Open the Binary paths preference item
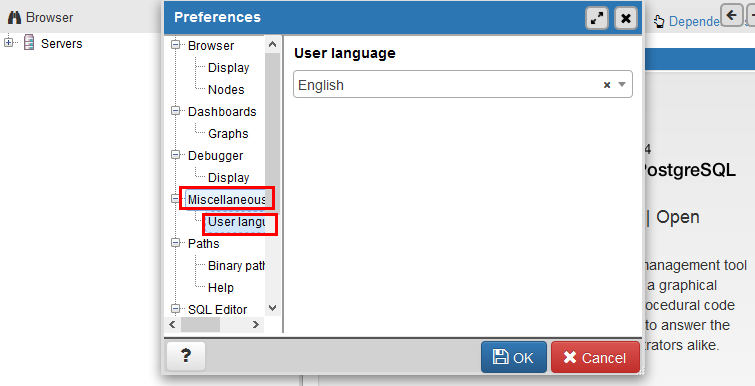This screenshot has height=386, width=755. [x=236, y=265]
